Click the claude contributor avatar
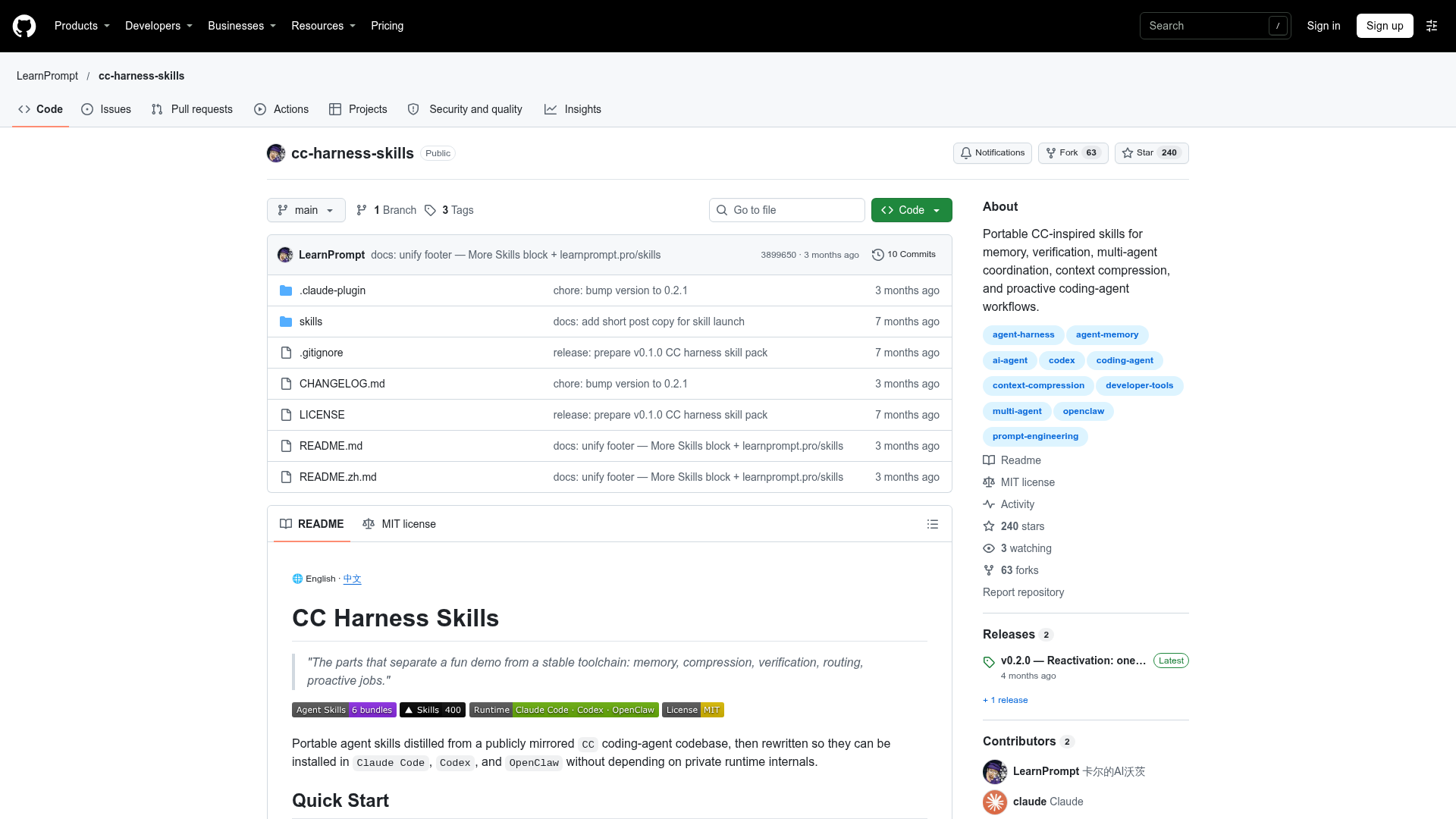 coord(995,802)
